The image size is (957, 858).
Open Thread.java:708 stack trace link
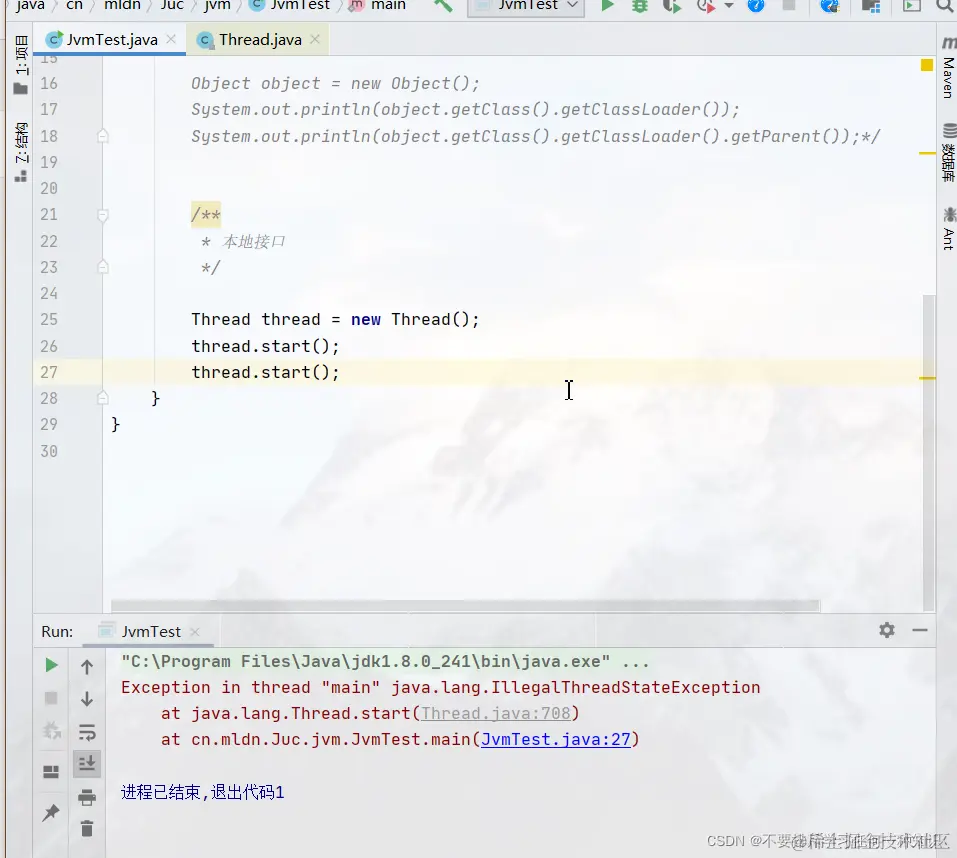point(496,713)
